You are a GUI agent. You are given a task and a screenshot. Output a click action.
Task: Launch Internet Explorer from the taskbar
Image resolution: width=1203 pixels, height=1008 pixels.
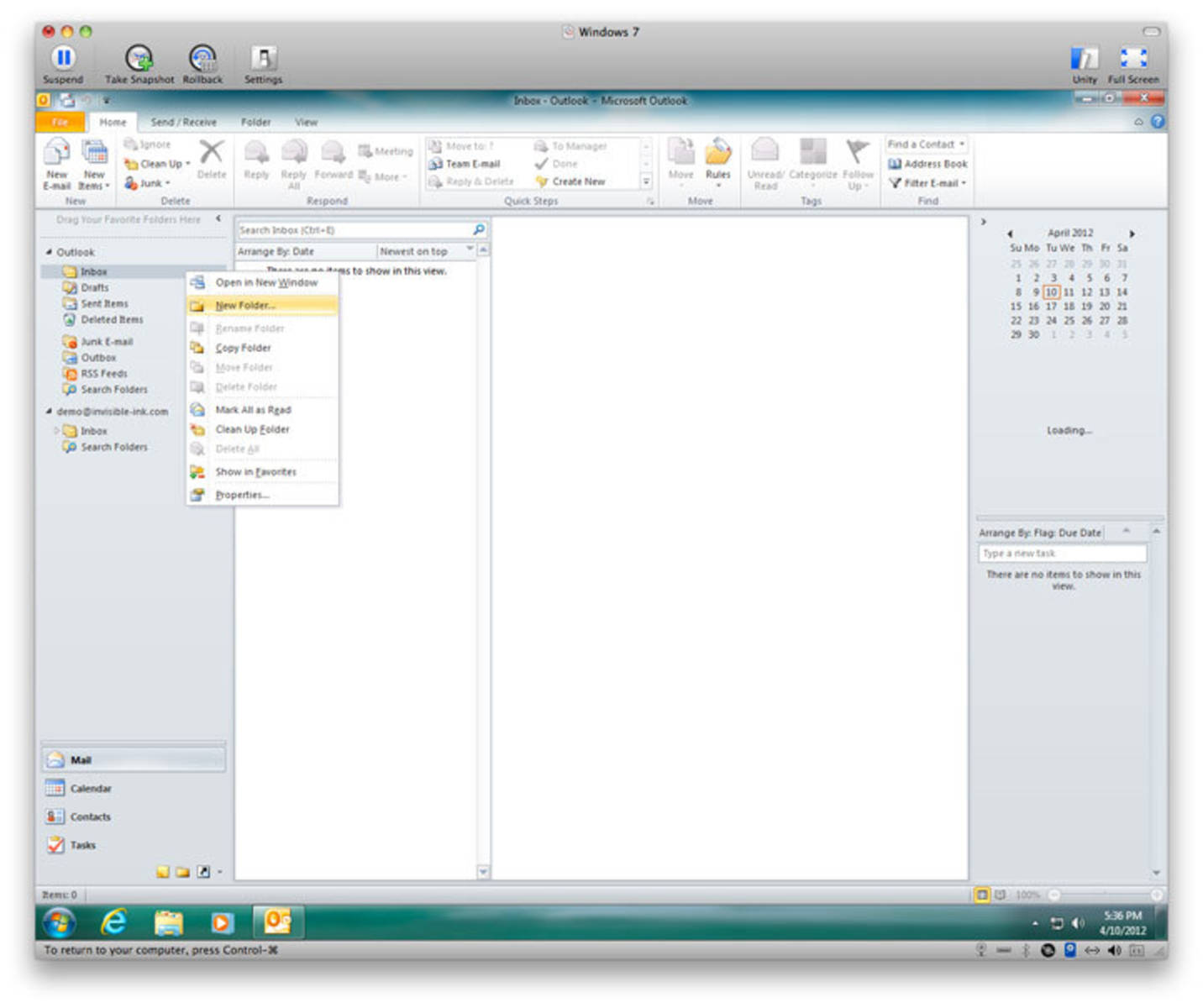(x=113, y=922)
